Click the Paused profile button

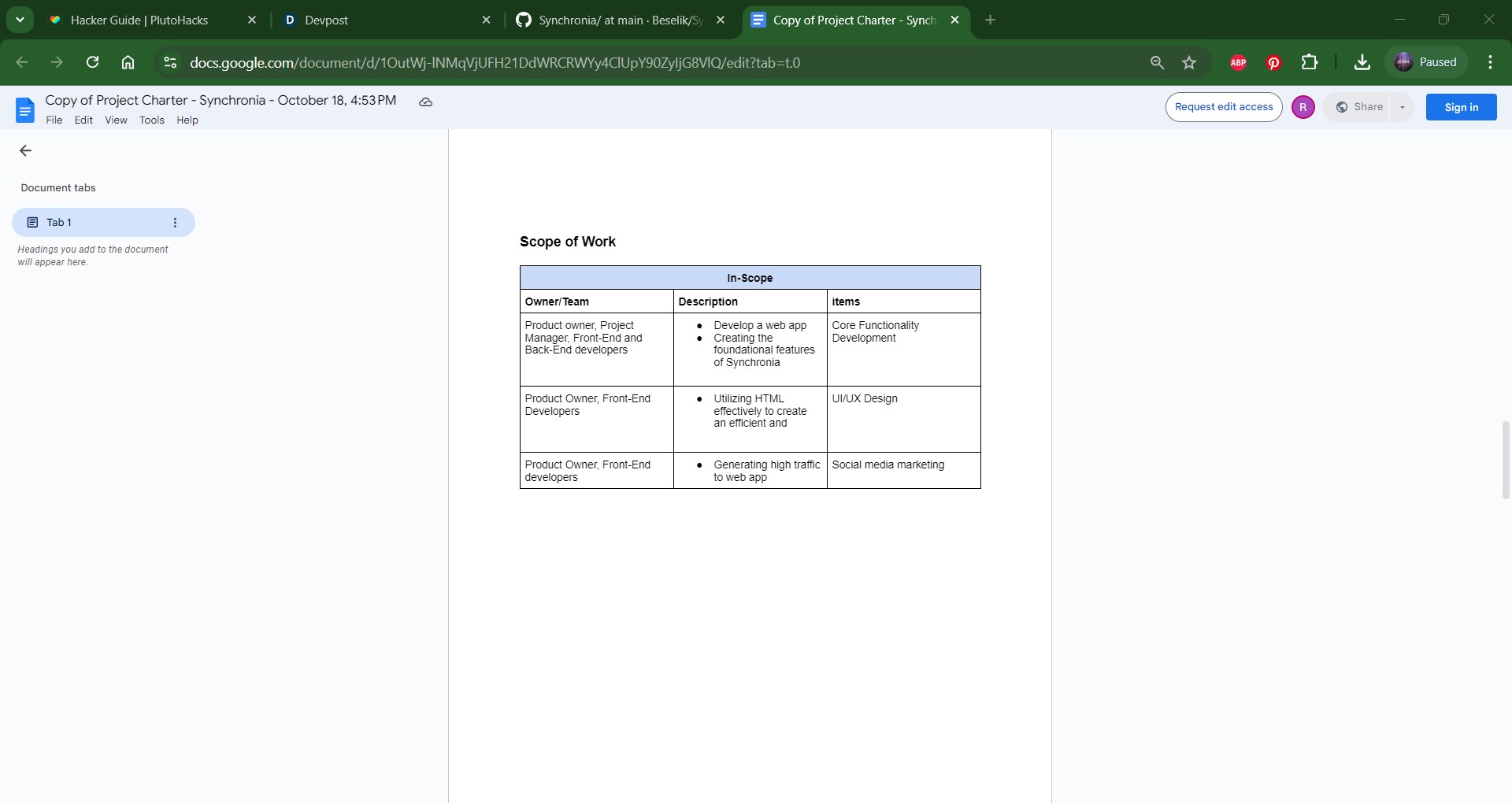[x=1426, y=62]
